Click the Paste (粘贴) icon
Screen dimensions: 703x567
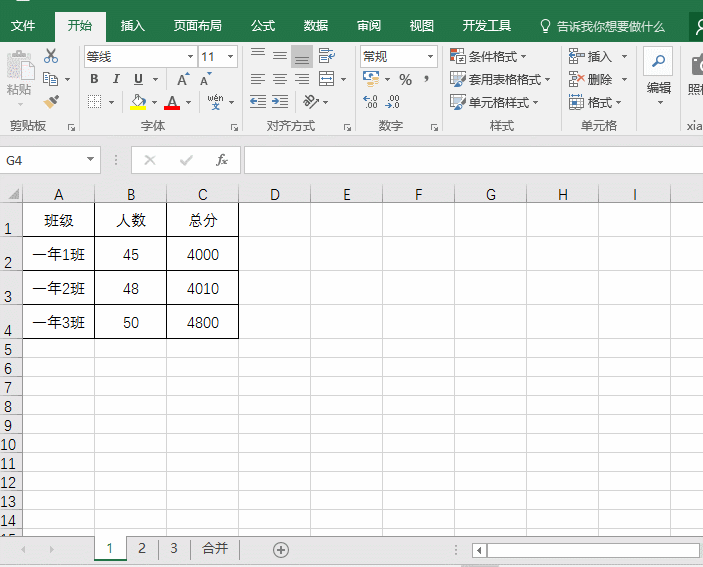point(20,67)
